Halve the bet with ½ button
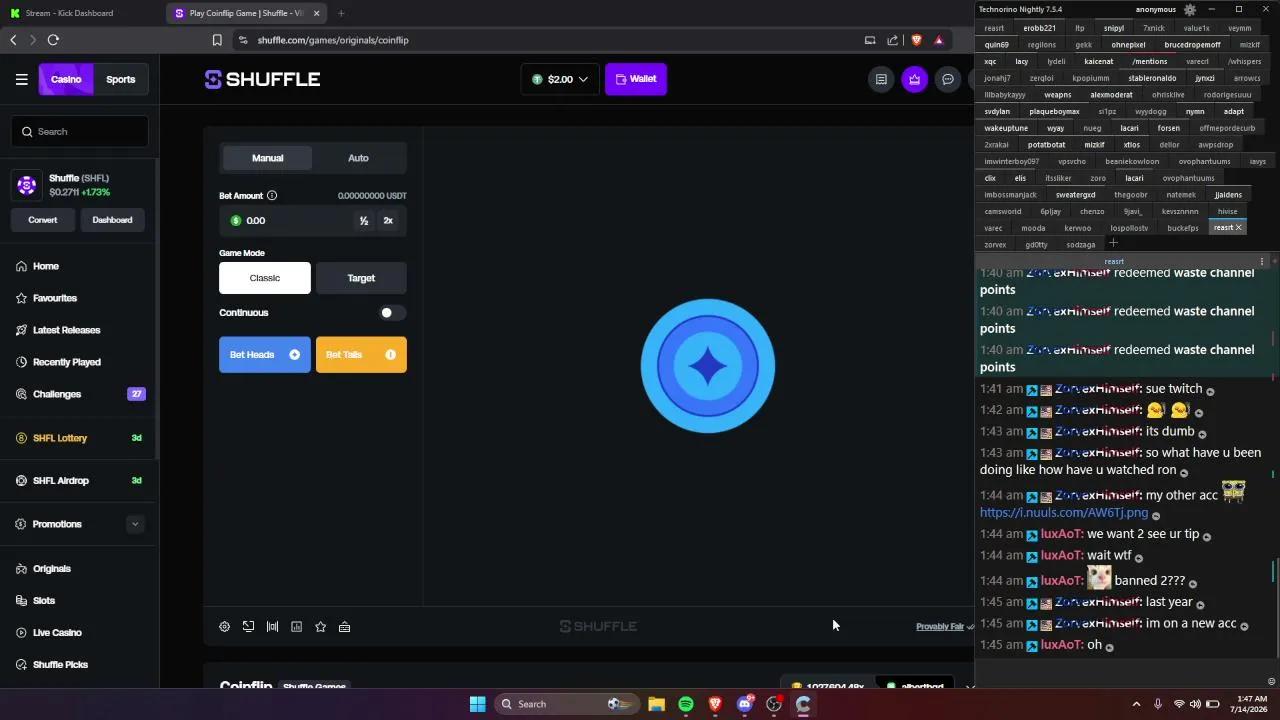The width and height of the screenshot is (1280, 720). click(364, 221)
